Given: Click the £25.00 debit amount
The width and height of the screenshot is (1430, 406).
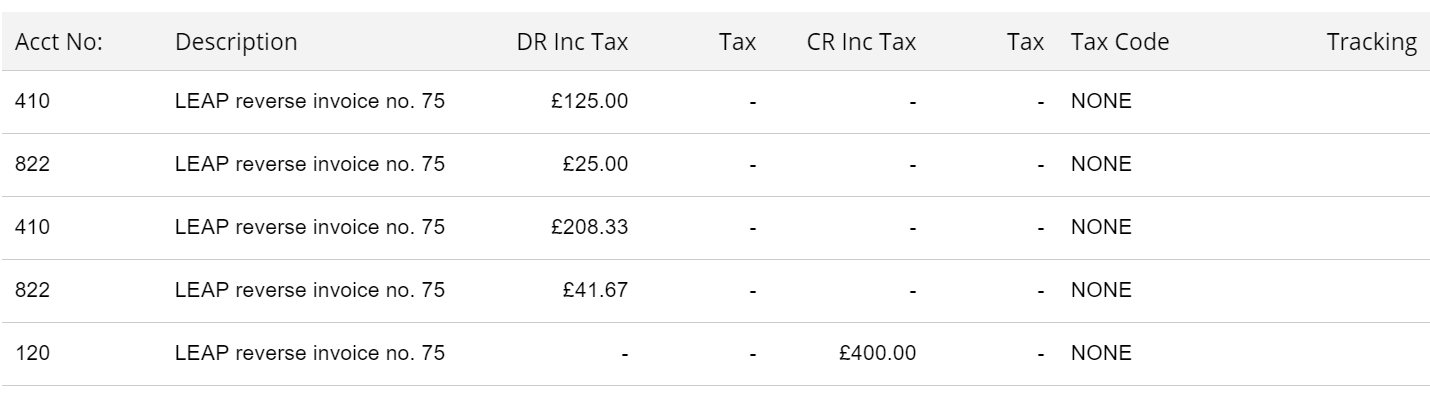Looking at the screenshot, I should [x=595, y=164].
